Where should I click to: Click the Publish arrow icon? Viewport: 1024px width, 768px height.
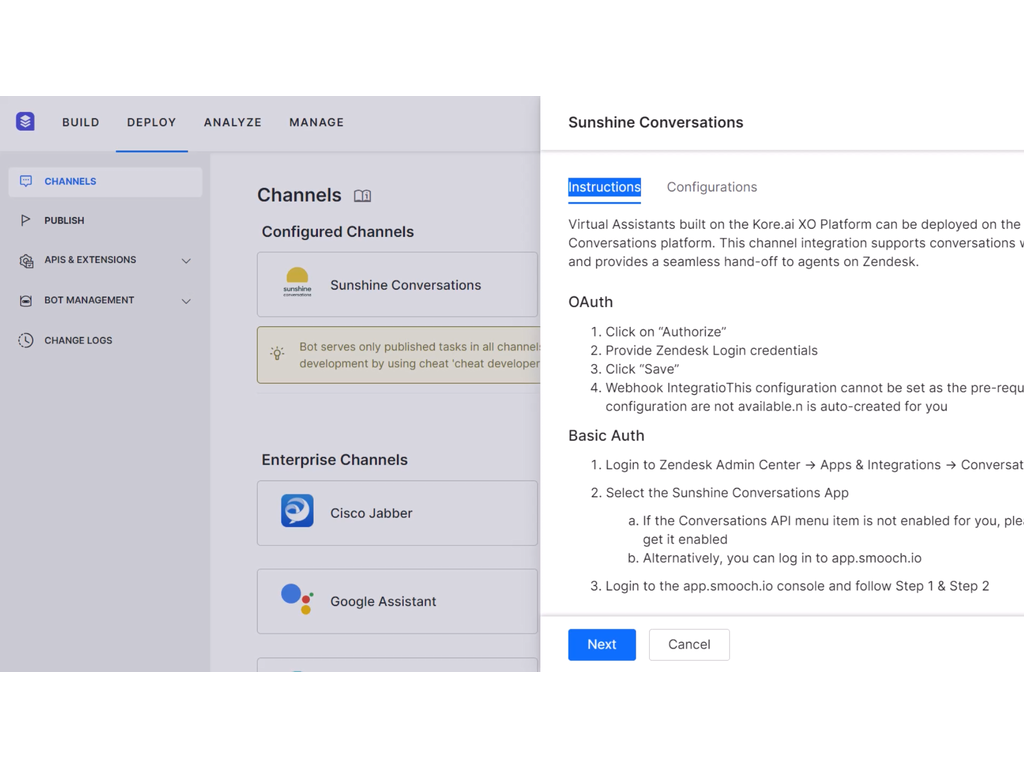26,220
